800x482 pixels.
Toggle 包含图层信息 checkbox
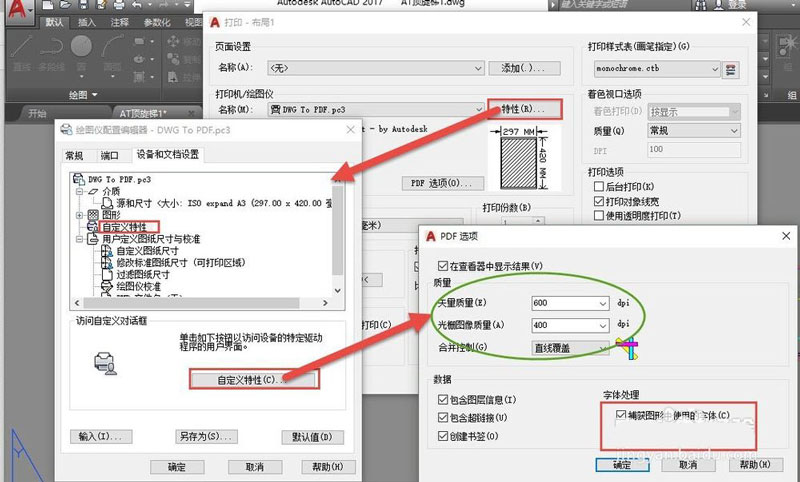[443, 399]
